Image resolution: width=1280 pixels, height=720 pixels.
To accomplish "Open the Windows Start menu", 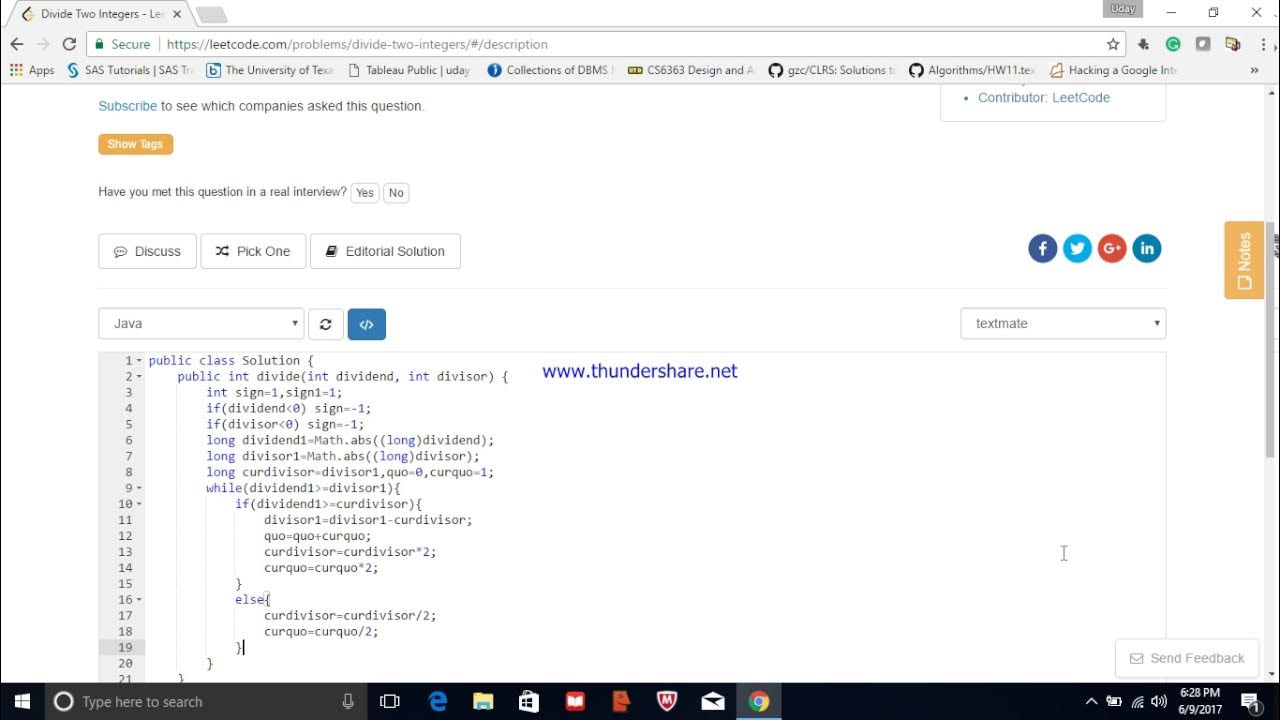I will [x=22, y=701].
